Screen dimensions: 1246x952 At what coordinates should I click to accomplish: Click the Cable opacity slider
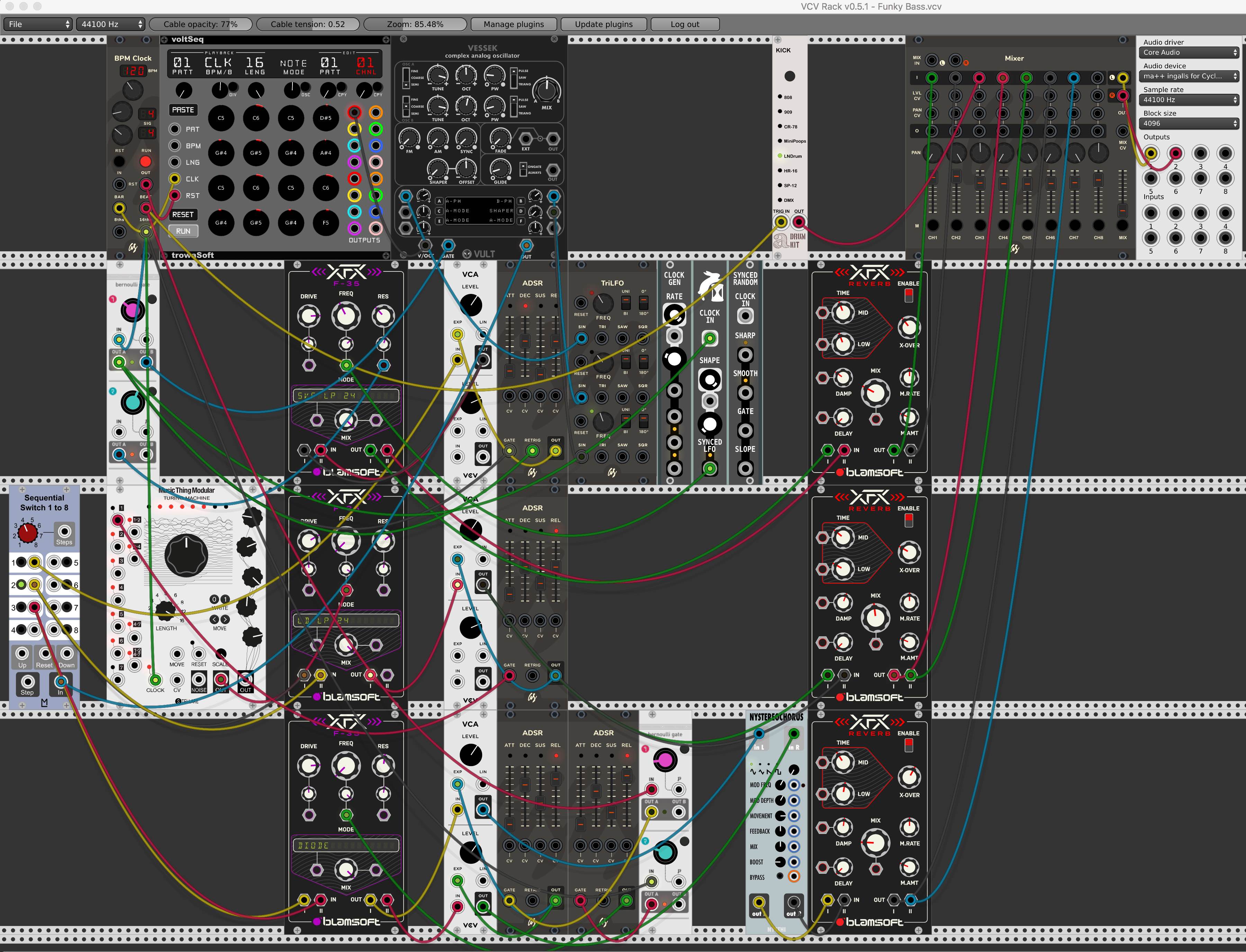pyautogui.click(x=201, y=24)
